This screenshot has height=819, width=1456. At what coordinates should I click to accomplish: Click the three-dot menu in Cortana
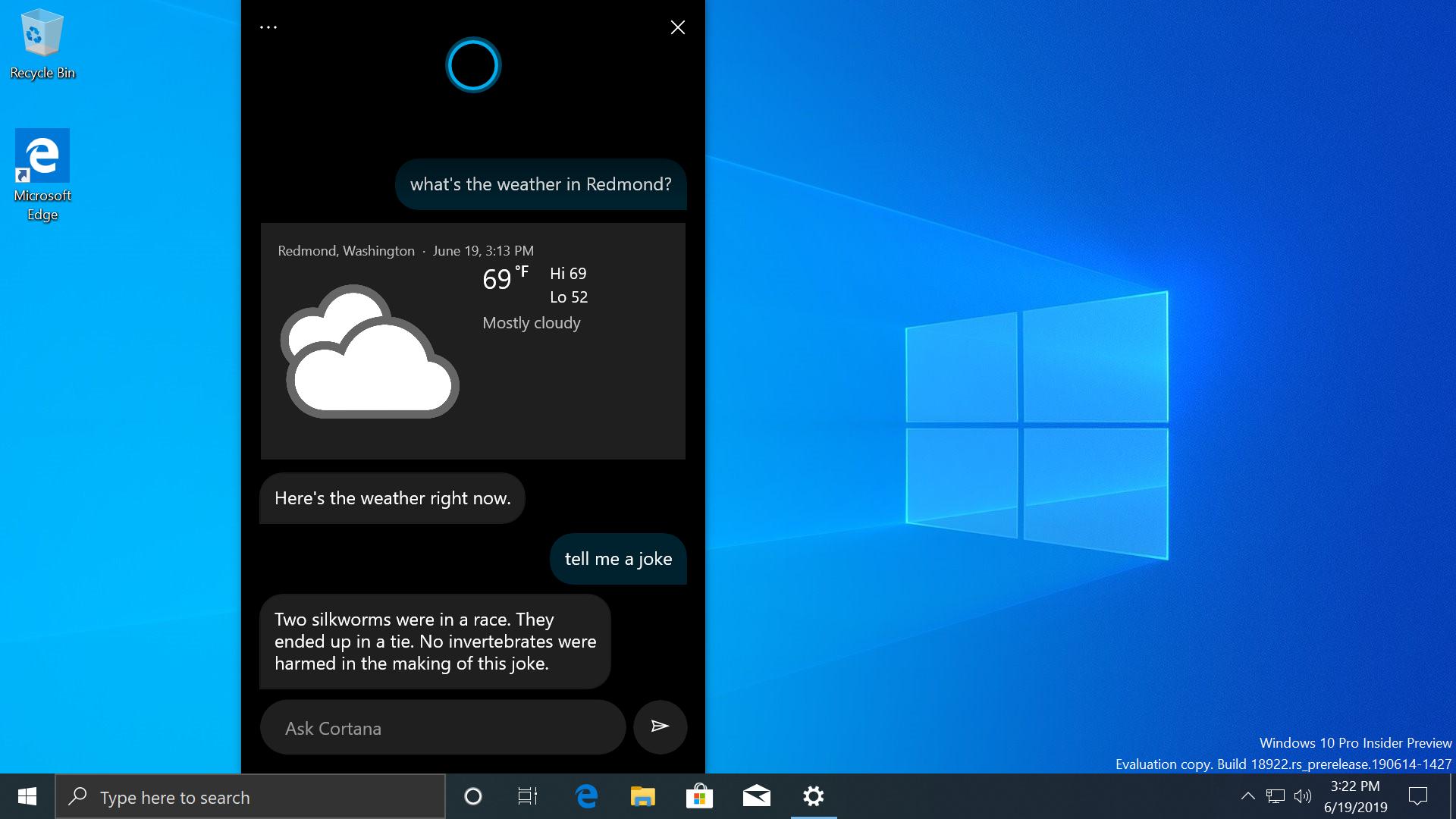pyautogui.click(x=270, y=27)
